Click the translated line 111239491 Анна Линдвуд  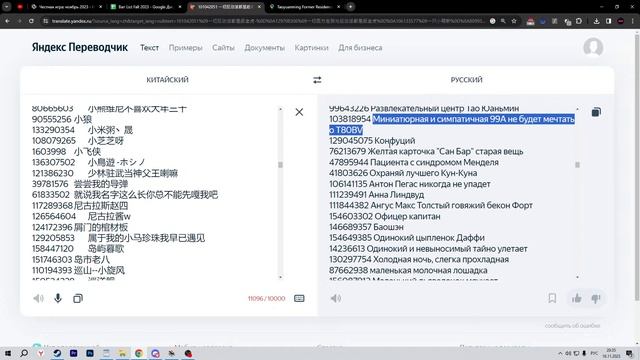[376, 195]
